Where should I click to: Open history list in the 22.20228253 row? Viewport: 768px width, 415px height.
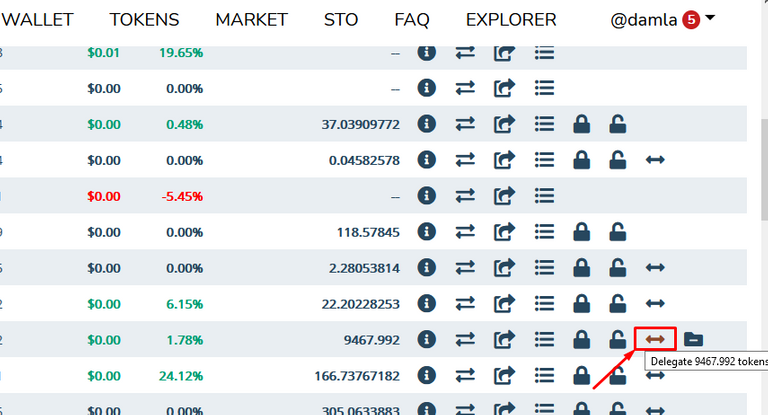(x=544, y=303)
